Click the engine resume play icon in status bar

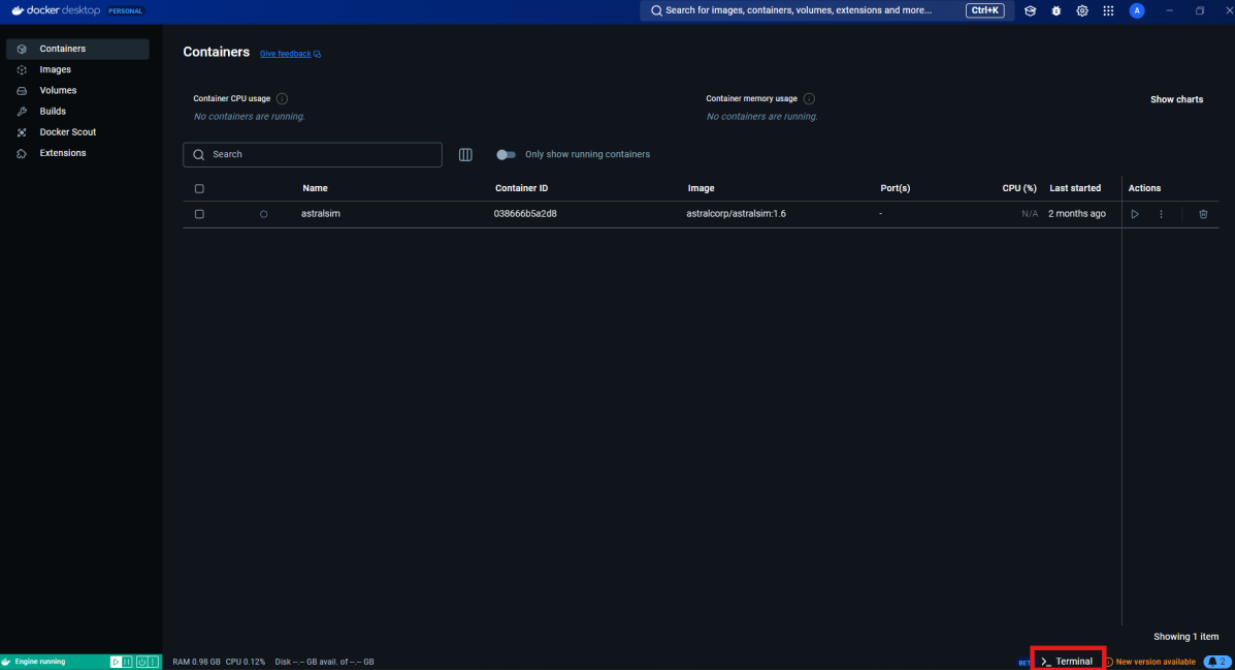point(116,662)
